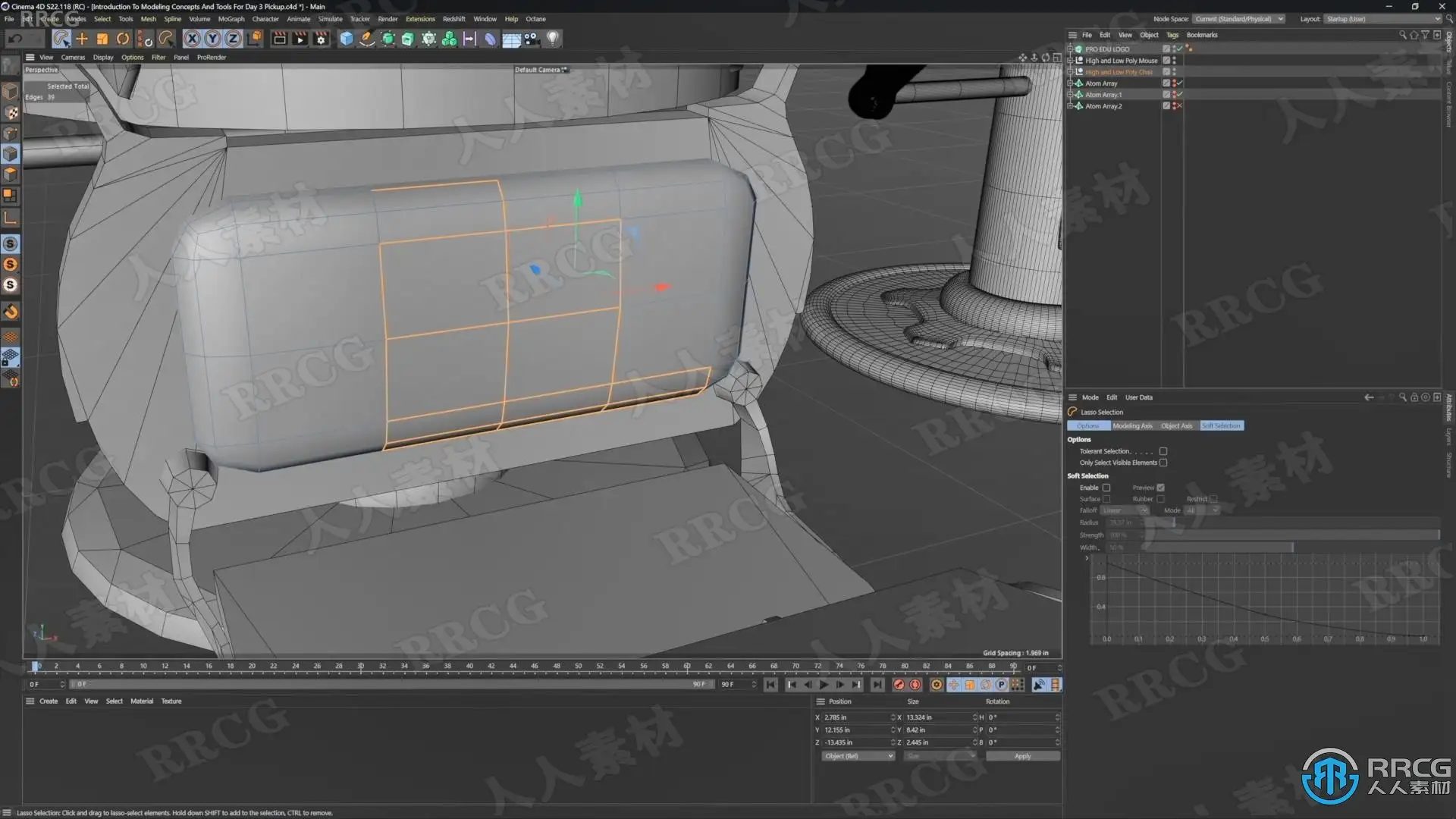
Task: Switch to the Modeling Axis tab
Action: [1132, 425]
